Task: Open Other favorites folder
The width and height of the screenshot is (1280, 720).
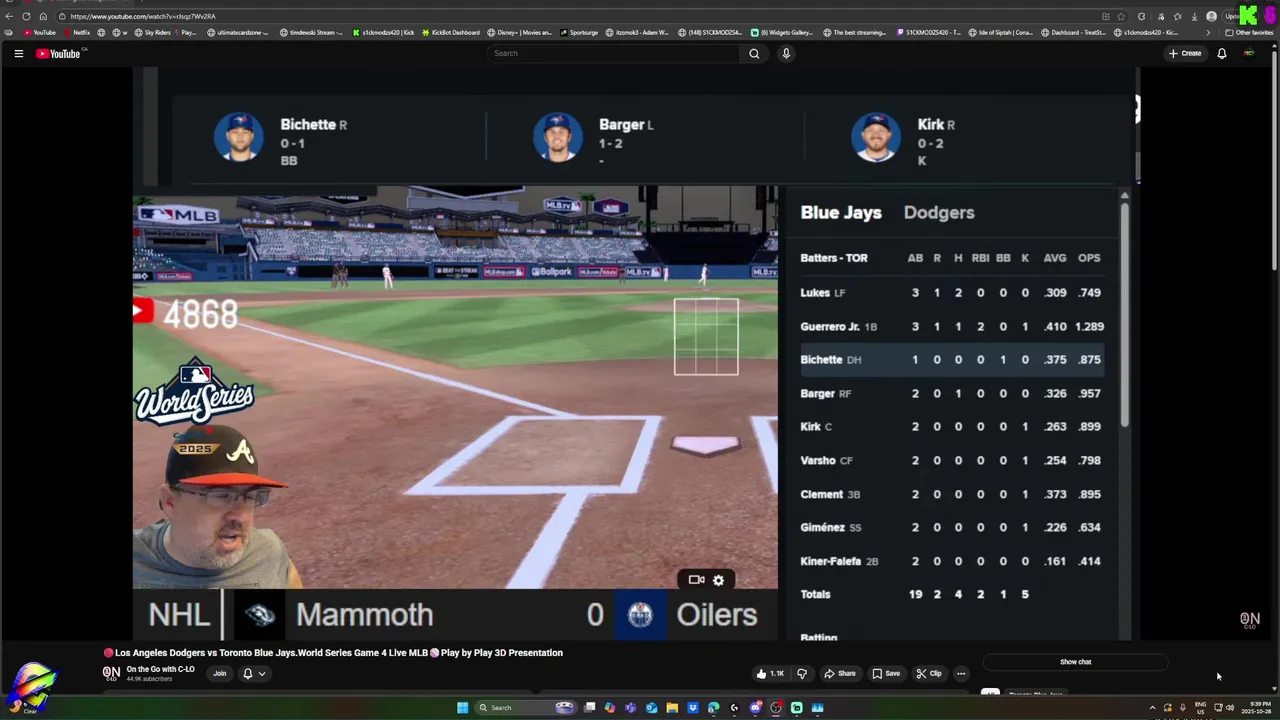Action: pos(1249,32)
